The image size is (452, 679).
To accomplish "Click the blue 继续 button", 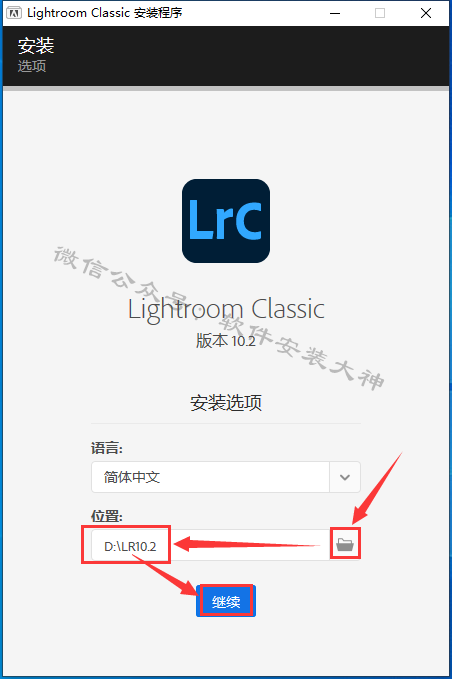I will point(226,601).
